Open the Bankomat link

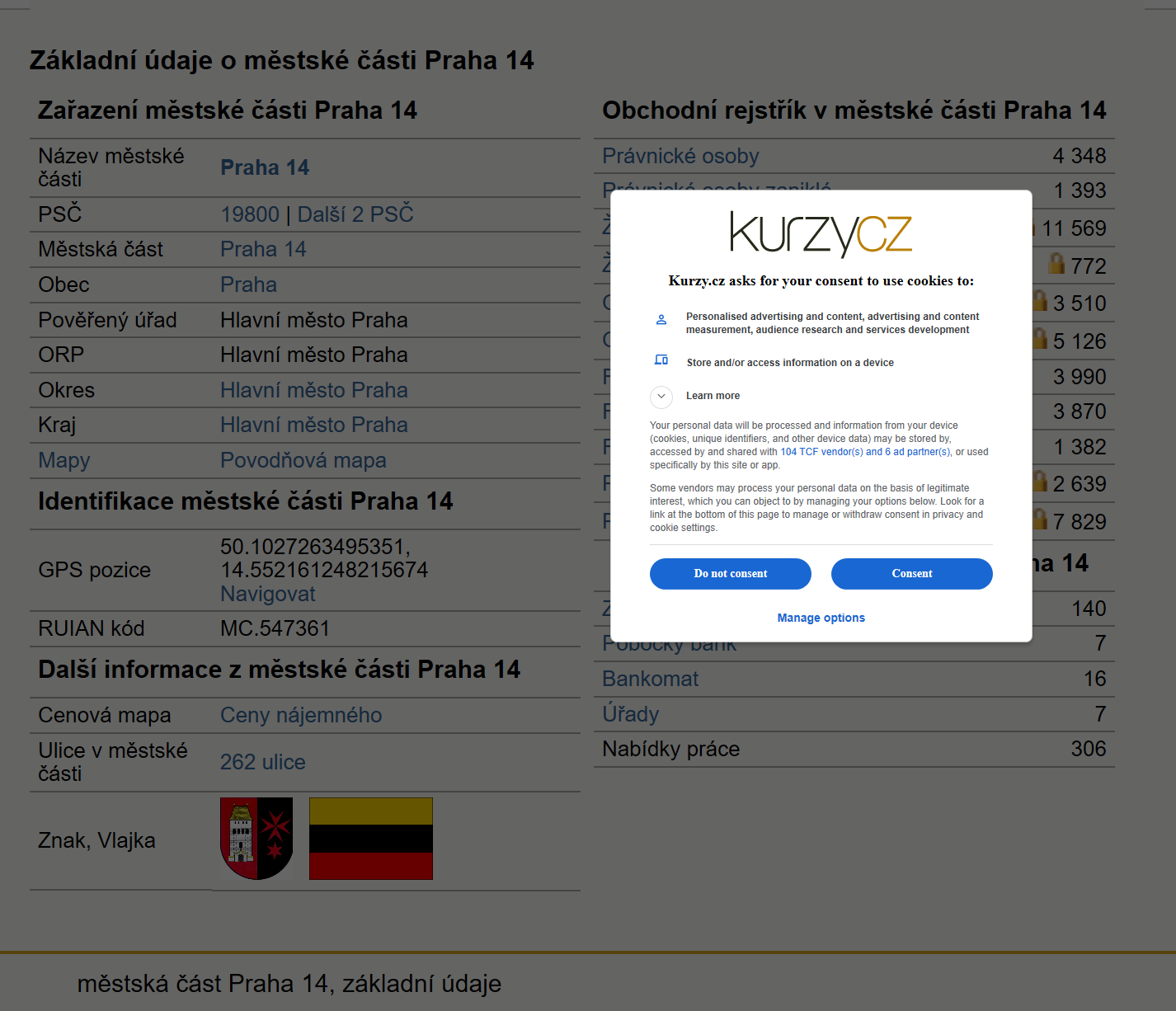pos(650,679)
